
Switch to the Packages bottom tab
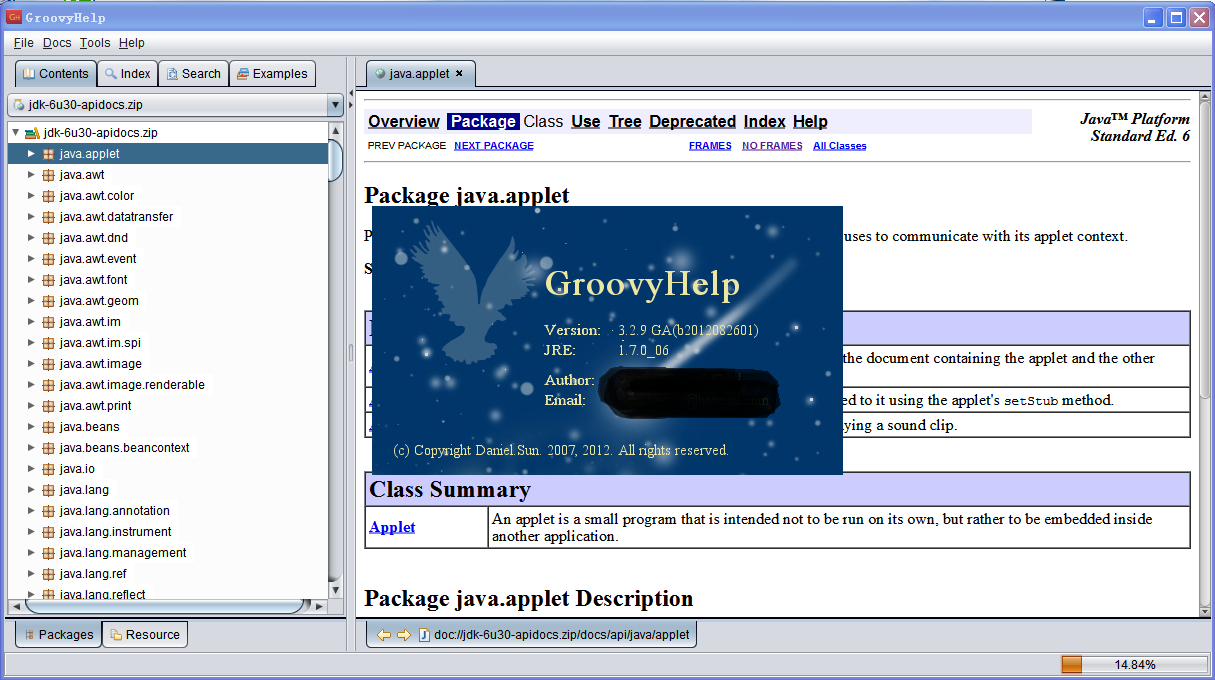click(58, 635)
